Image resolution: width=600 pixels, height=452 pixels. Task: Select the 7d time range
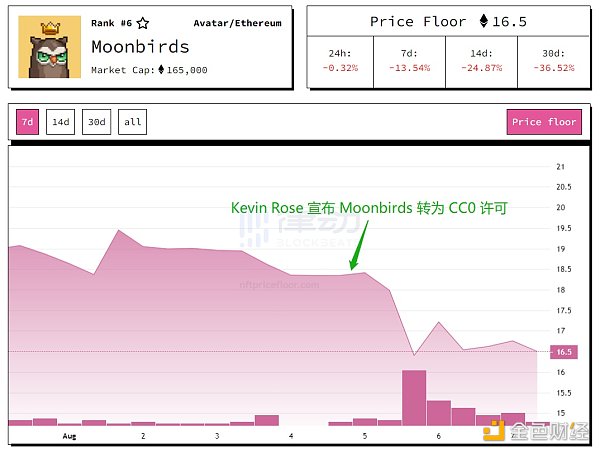click(x=27, y=122)
